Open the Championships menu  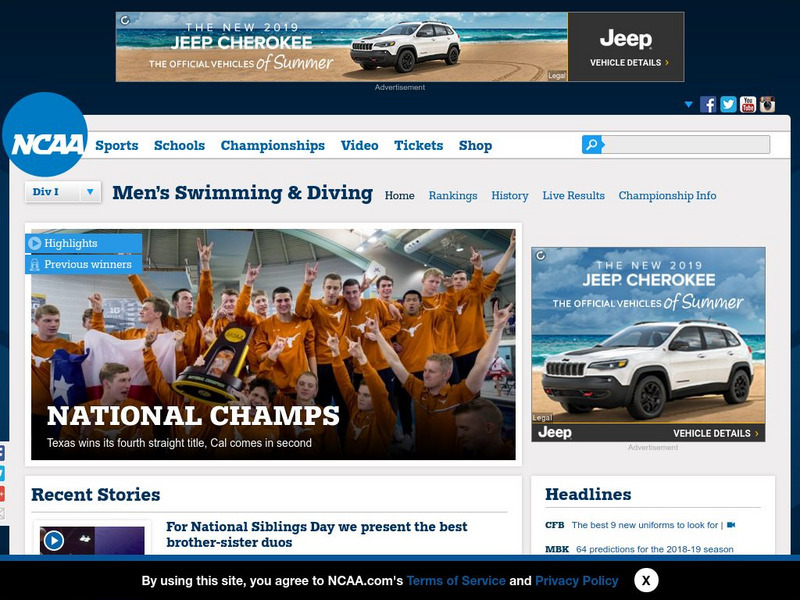(272, 145)
